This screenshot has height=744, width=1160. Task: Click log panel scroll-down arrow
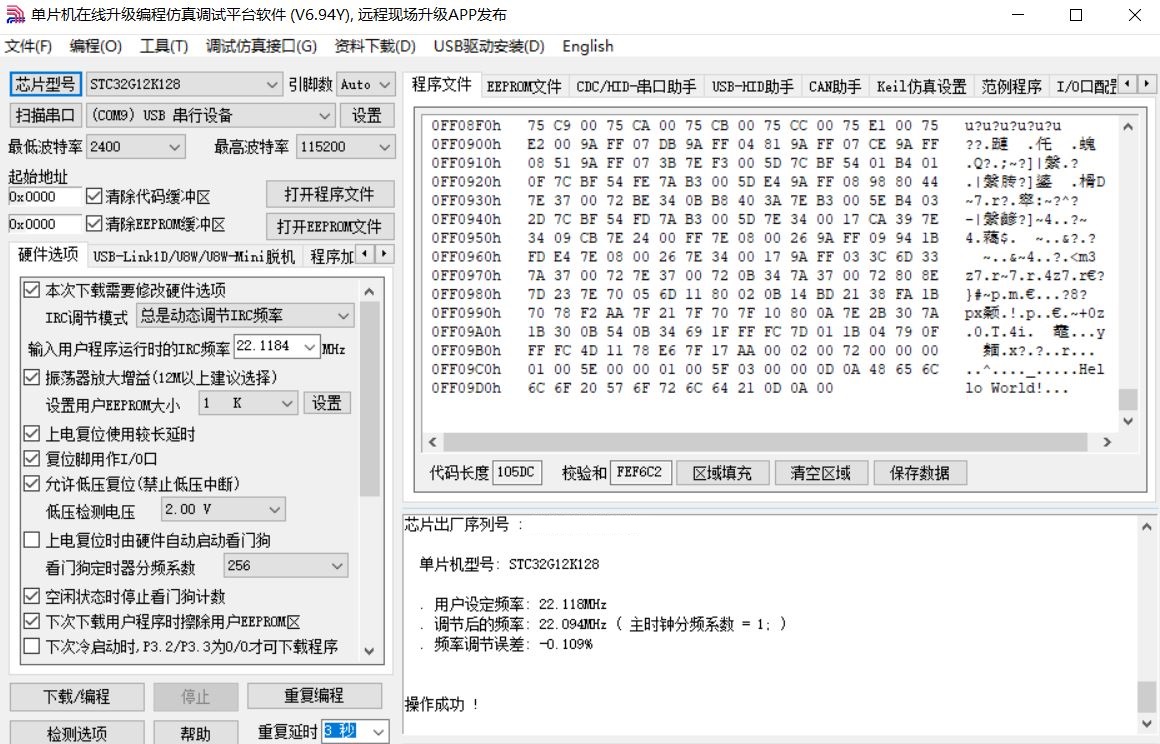pos(1146,723)
